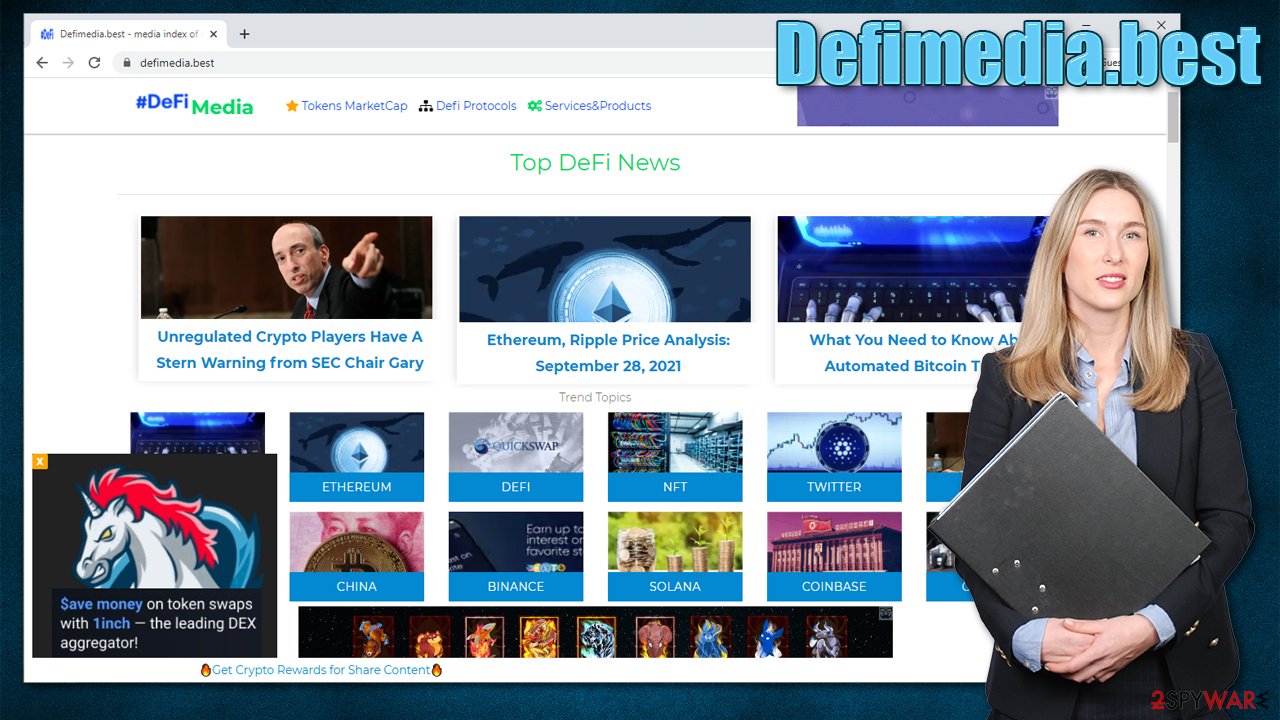Click the Ethereum coin topic thumbnail

coord(357,443)
